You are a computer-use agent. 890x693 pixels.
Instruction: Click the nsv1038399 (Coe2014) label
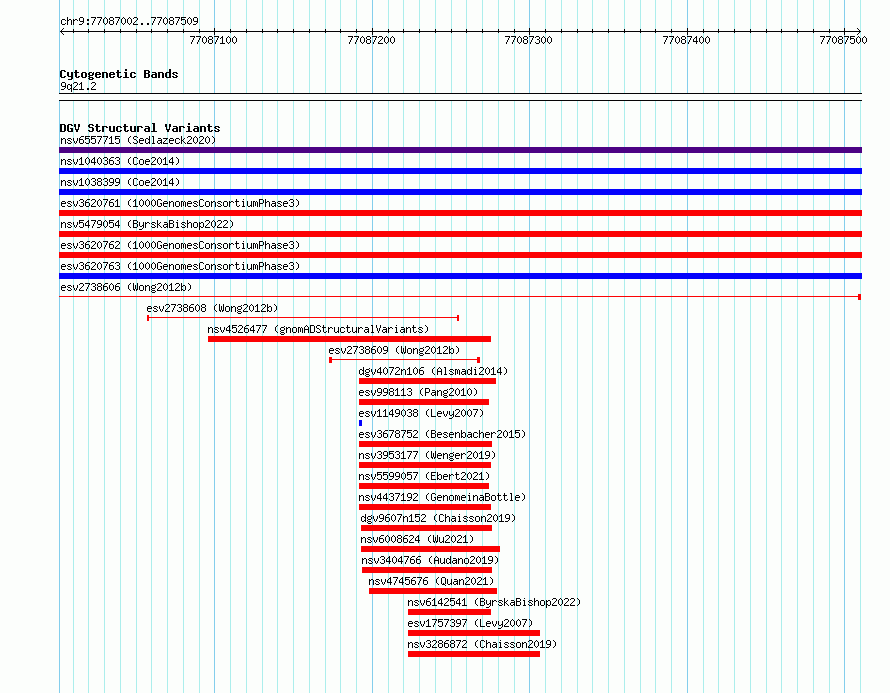[x=120, y=182]
